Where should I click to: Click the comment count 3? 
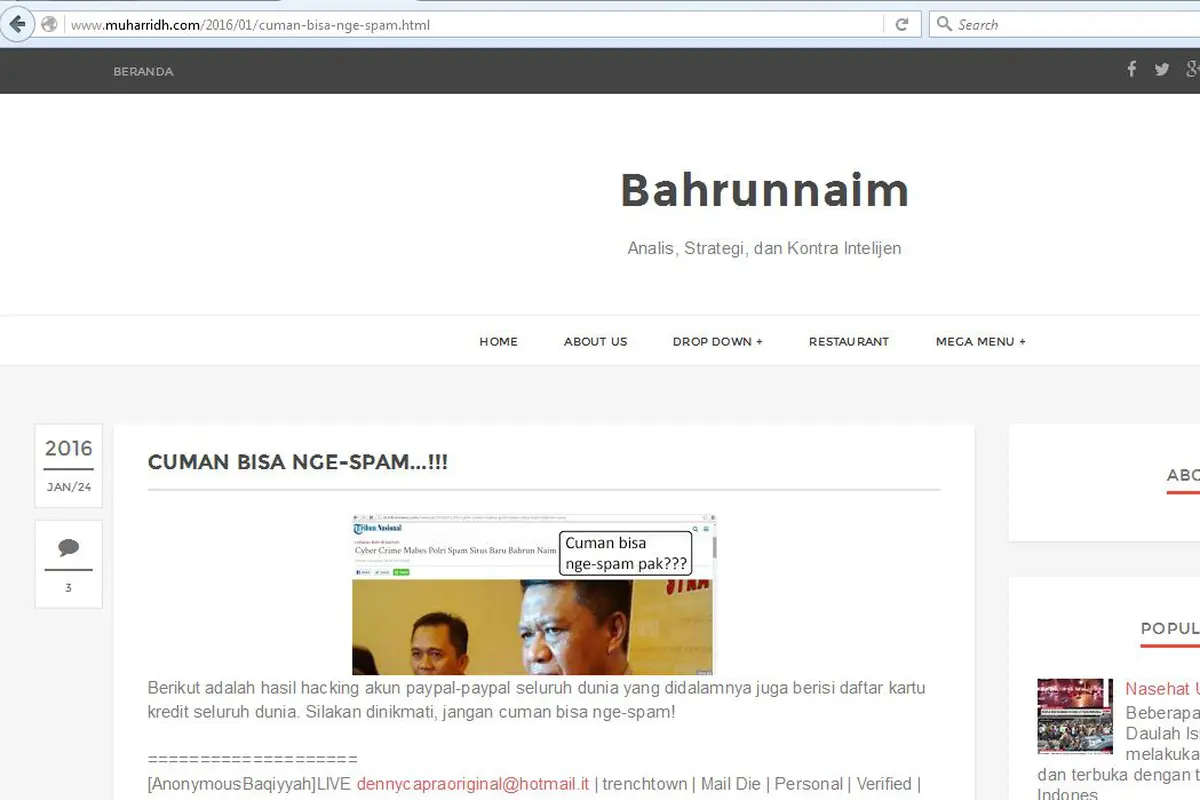pyautogui.click(x=68, y=588)
